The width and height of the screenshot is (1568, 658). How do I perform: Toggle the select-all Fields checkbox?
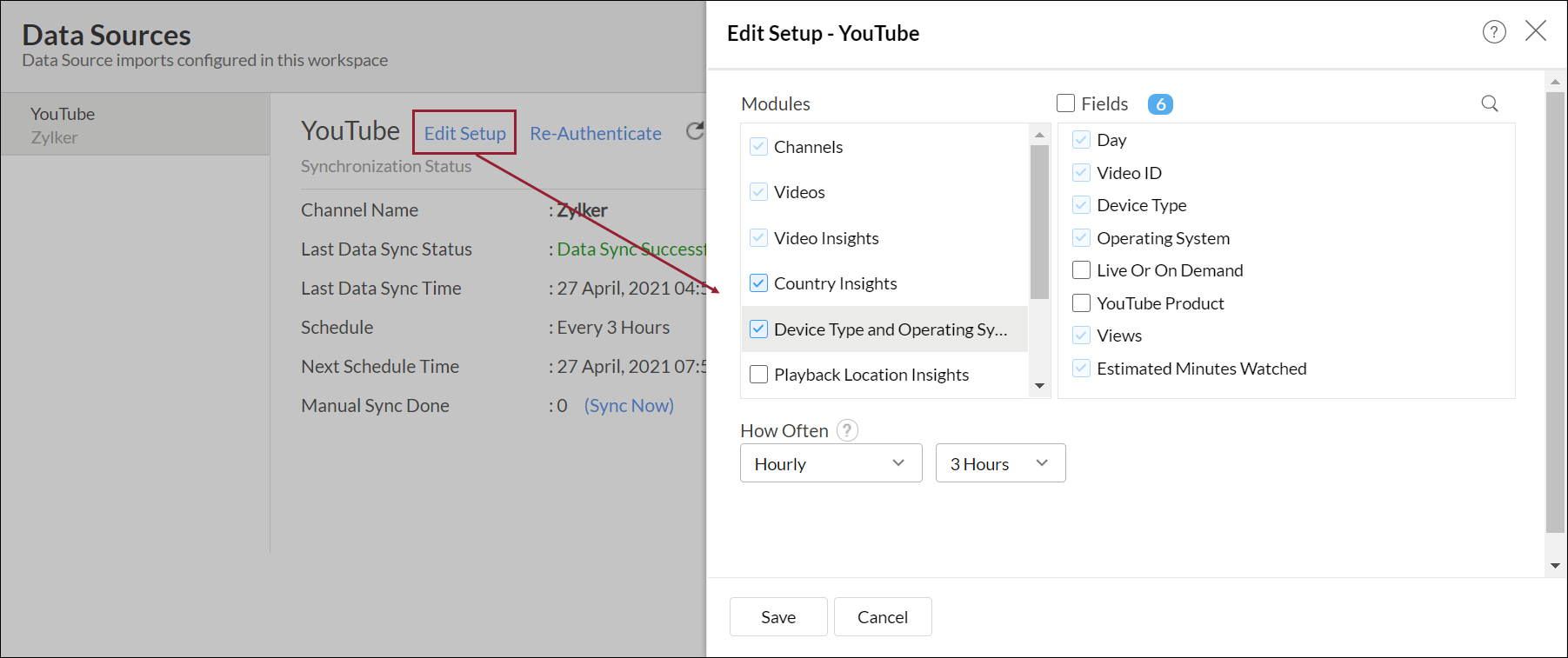[x=1065, y=103]
